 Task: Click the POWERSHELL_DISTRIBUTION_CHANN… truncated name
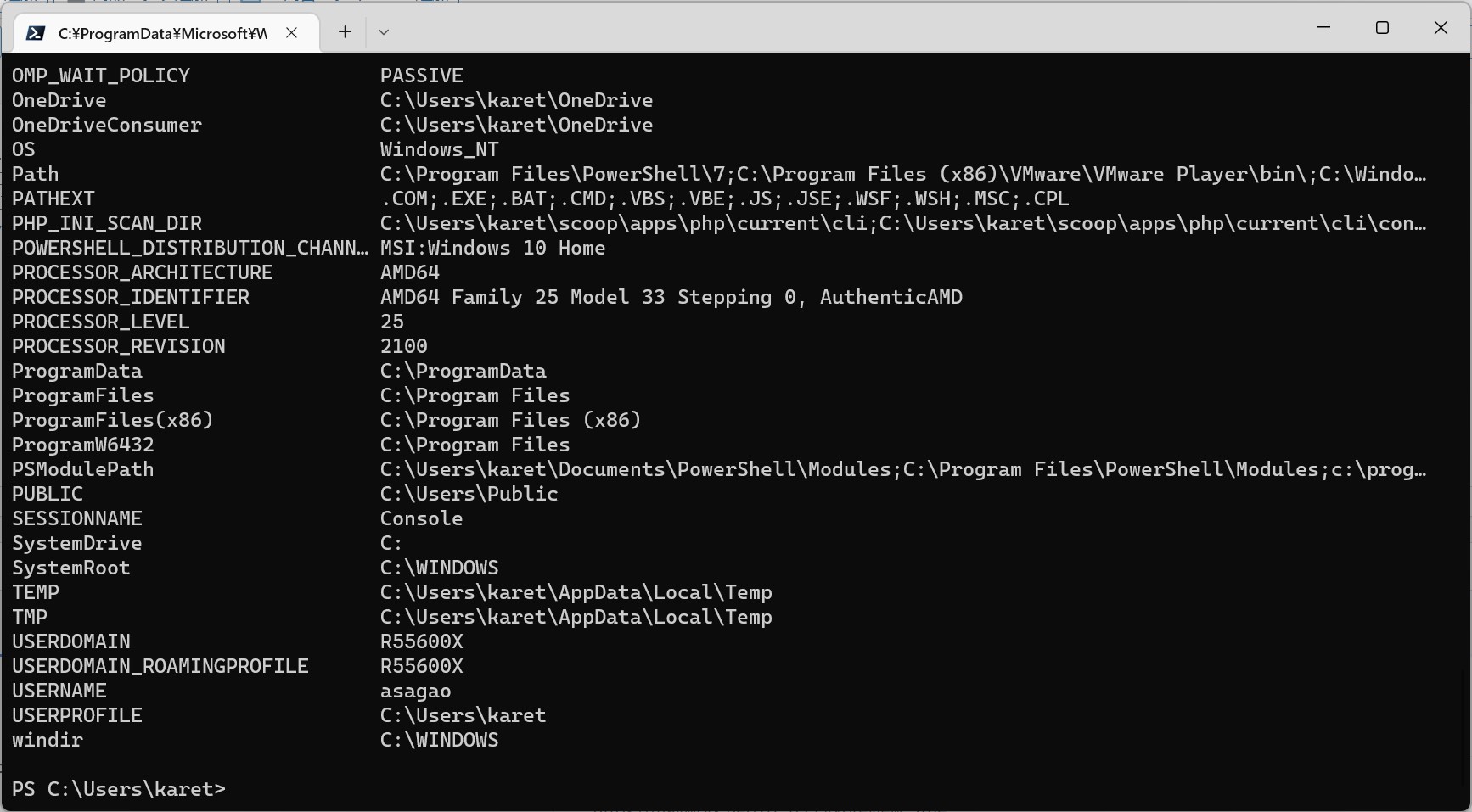click(190, 248)
